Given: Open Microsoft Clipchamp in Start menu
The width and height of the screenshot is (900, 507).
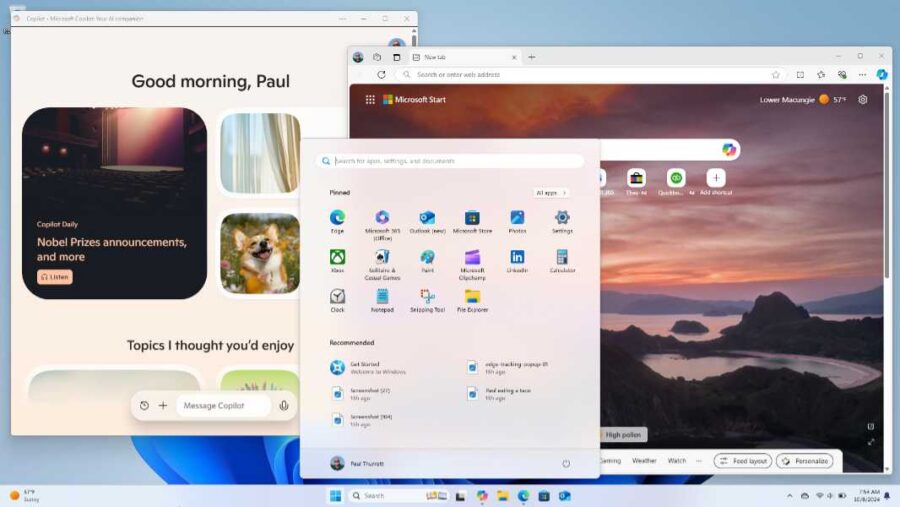Looking at the screenshot, I should 472,264.
